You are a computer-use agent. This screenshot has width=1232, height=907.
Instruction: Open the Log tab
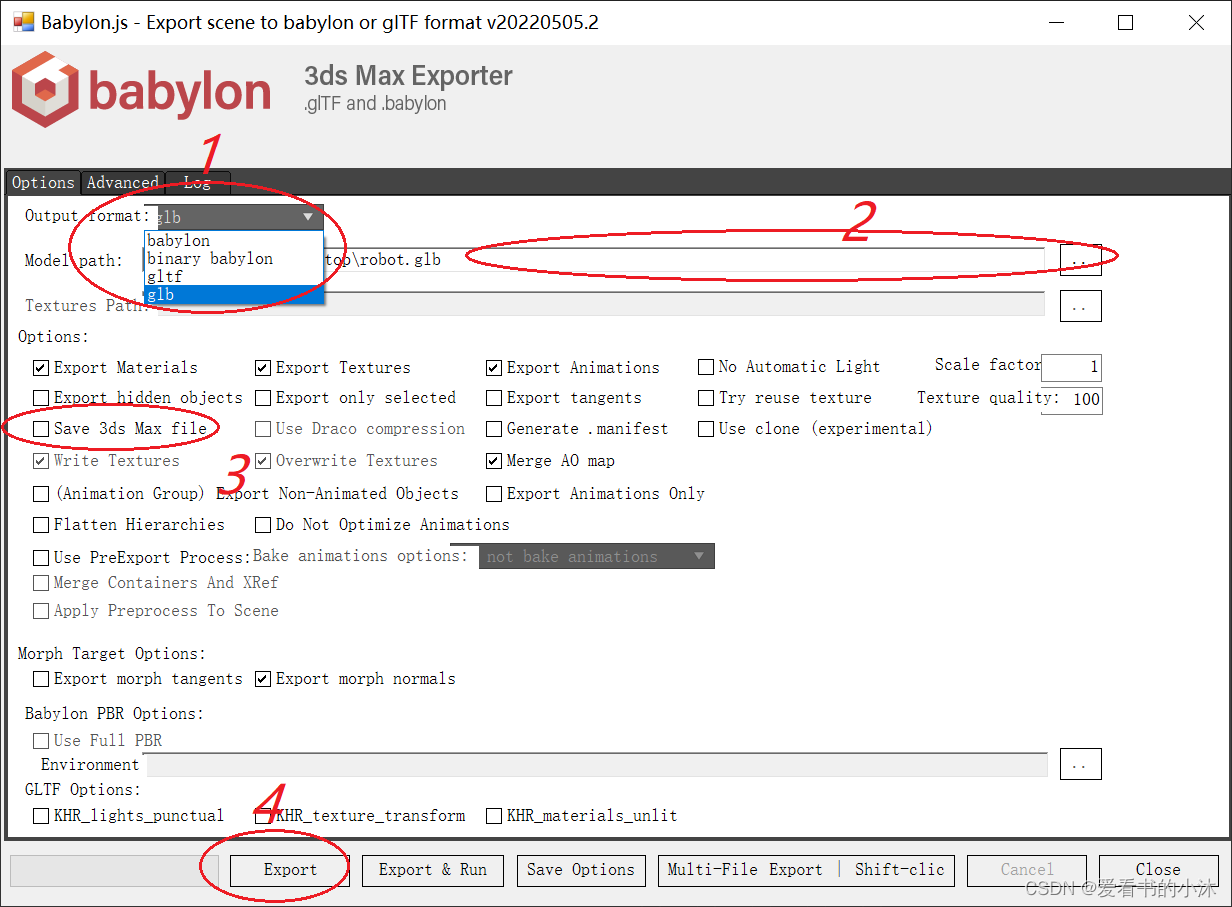tap(197, 182)
